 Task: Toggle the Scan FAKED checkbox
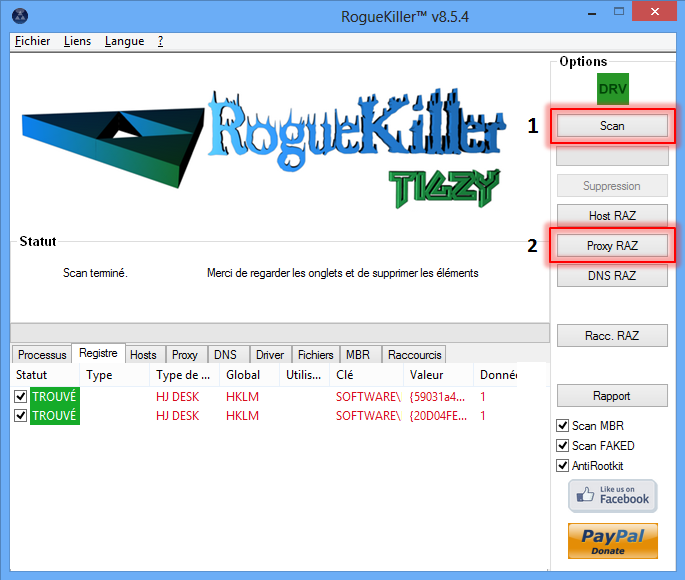(563, 445)
